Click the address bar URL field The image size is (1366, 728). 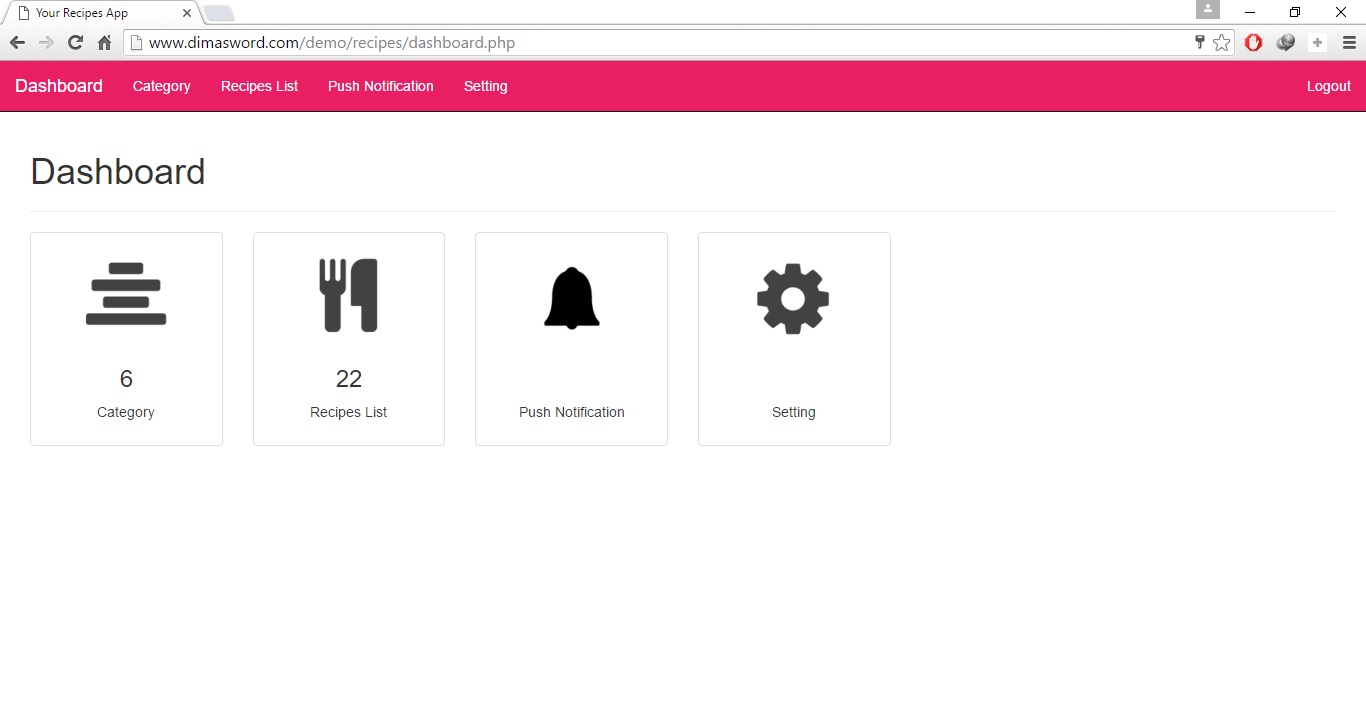tap(660, 43)
